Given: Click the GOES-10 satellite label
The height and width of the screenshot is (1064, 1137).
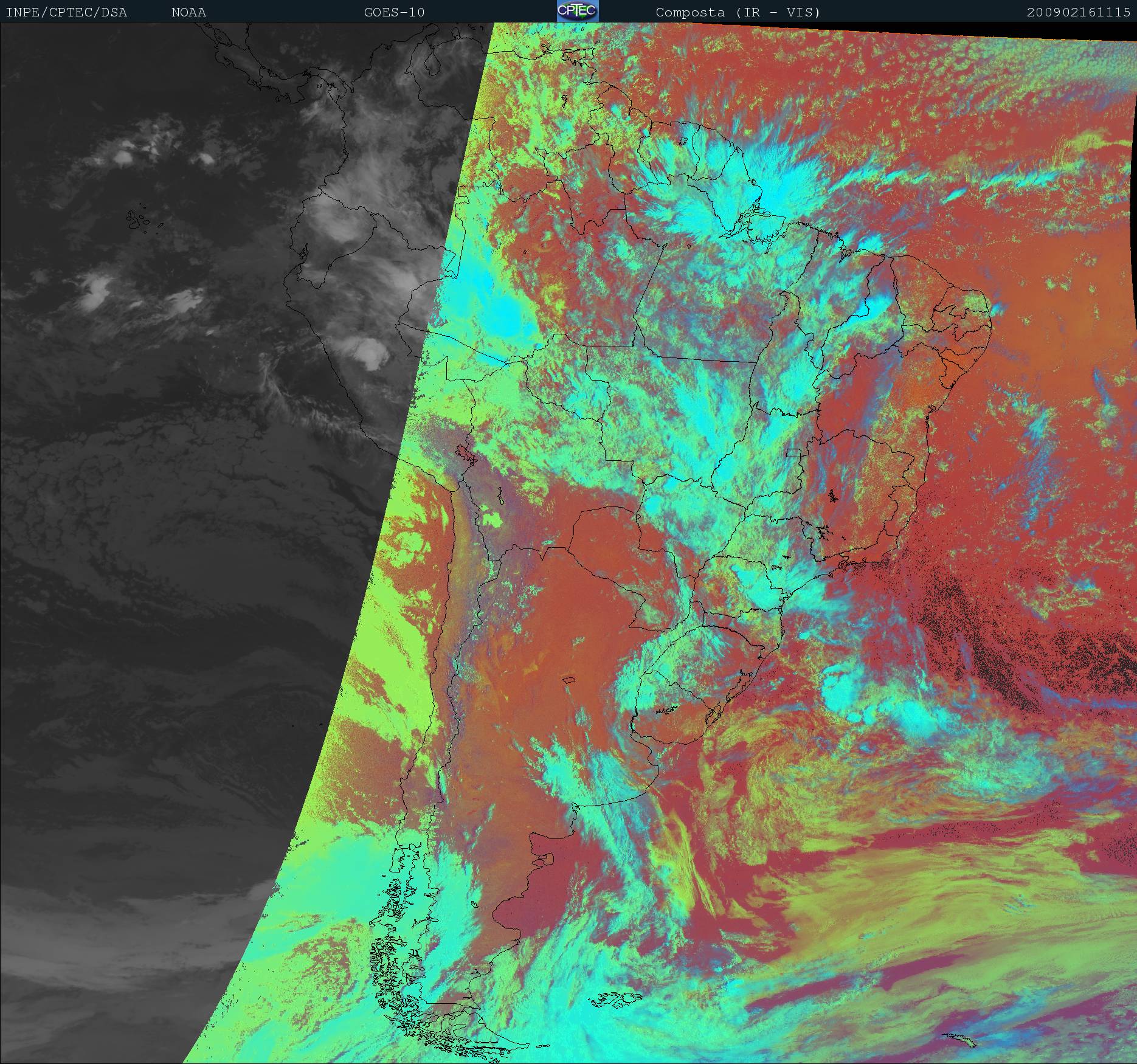Looking at the screenshot, I should pyautogui.click(x=395, y=13).
